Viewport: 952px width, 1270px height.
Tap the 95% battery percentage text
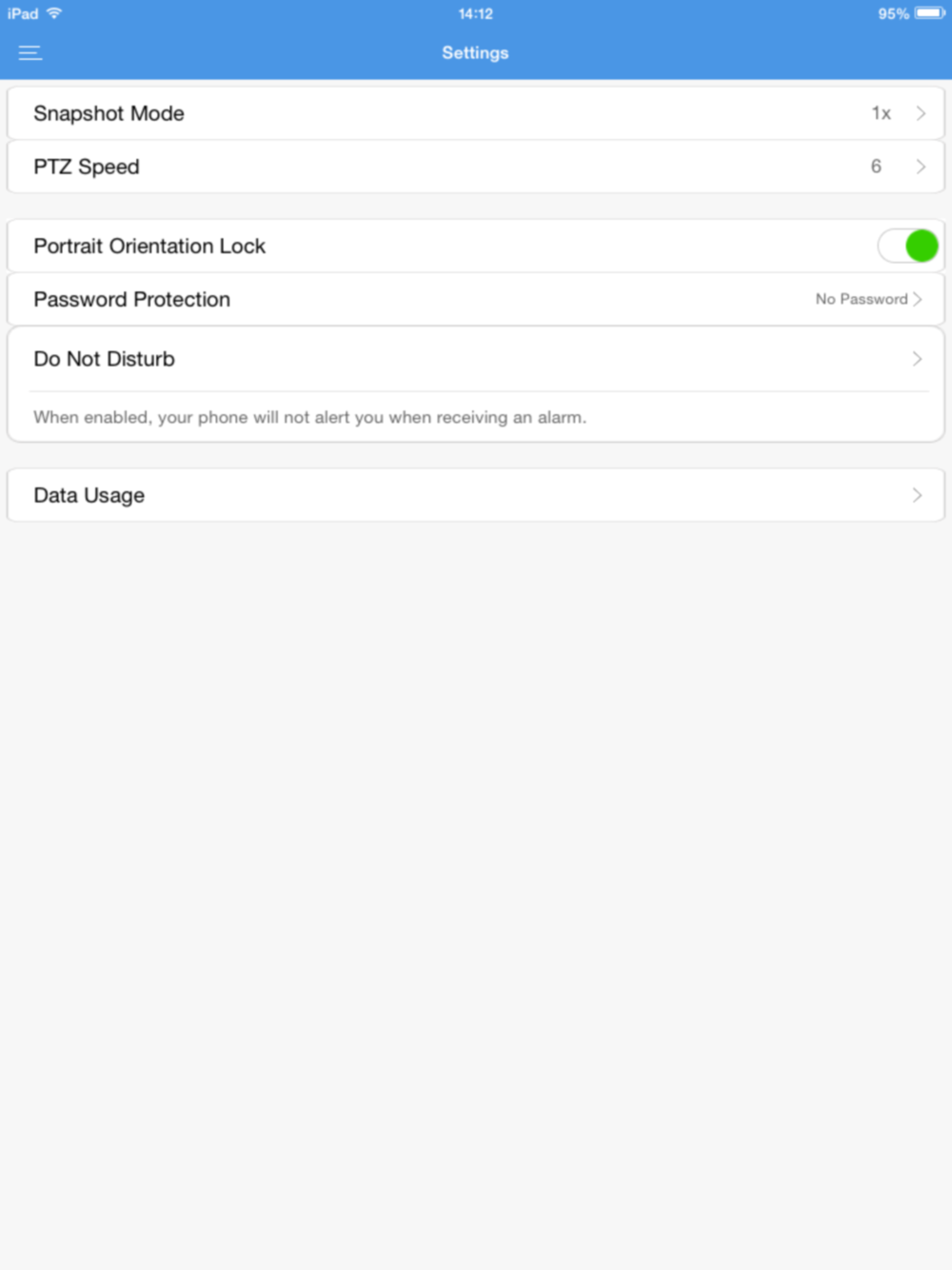click(893, 13)
